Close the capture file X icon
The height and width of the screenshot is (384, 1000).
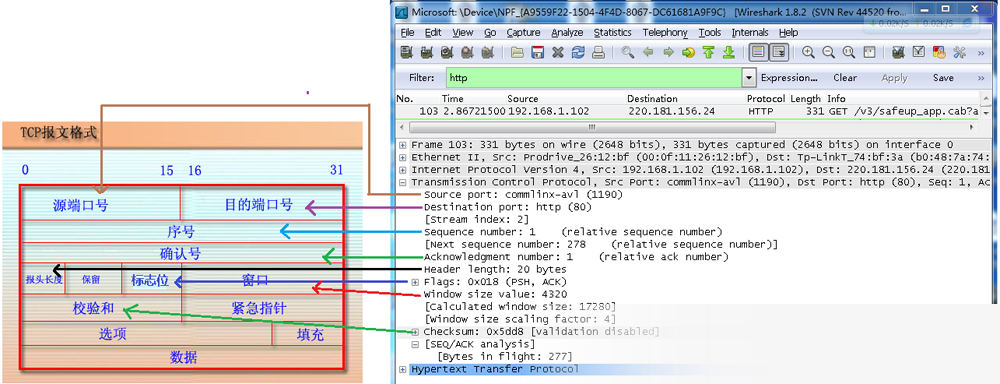(558, 52)
